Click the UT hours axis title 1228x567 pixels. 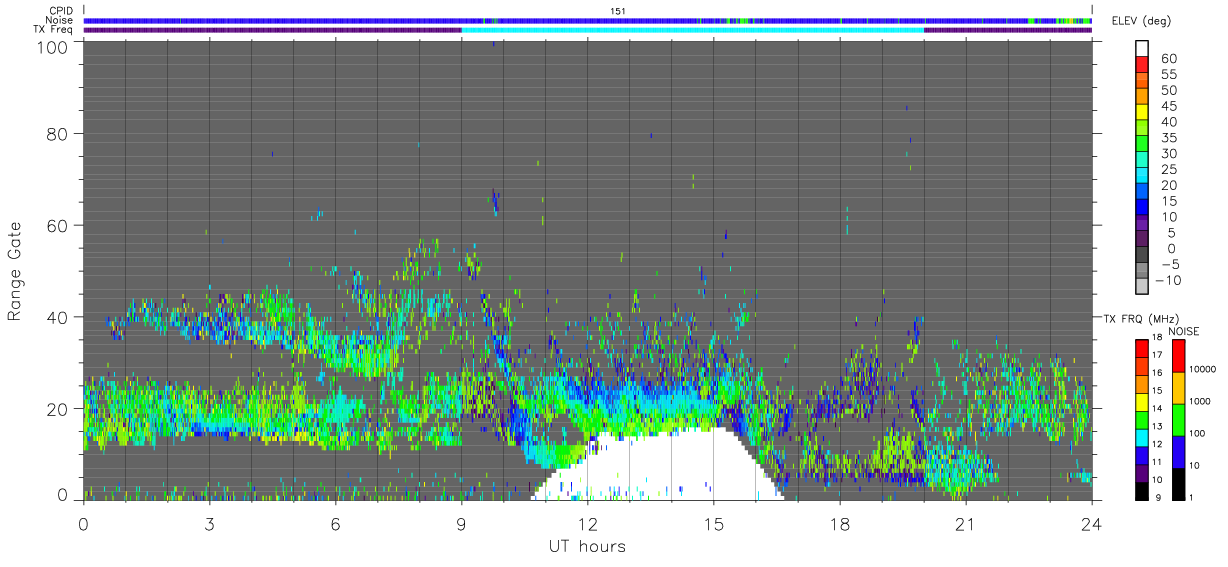[586, 547]
